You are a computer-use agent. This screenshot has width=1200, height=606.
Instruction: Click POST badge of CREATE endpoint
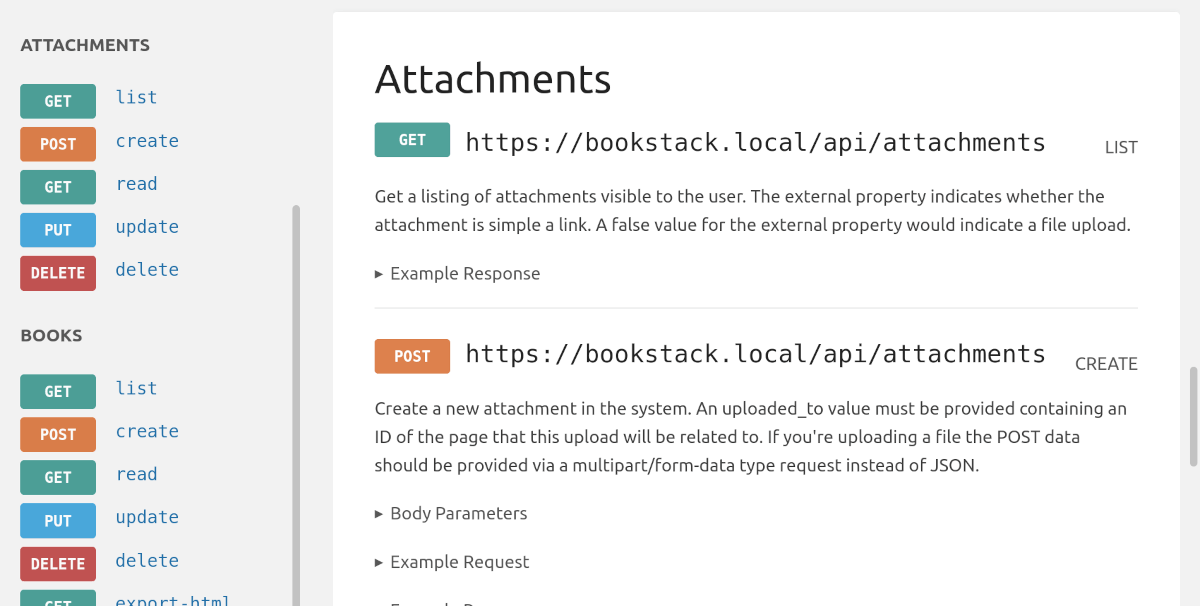pyautogui.click(x=412, y=356)
